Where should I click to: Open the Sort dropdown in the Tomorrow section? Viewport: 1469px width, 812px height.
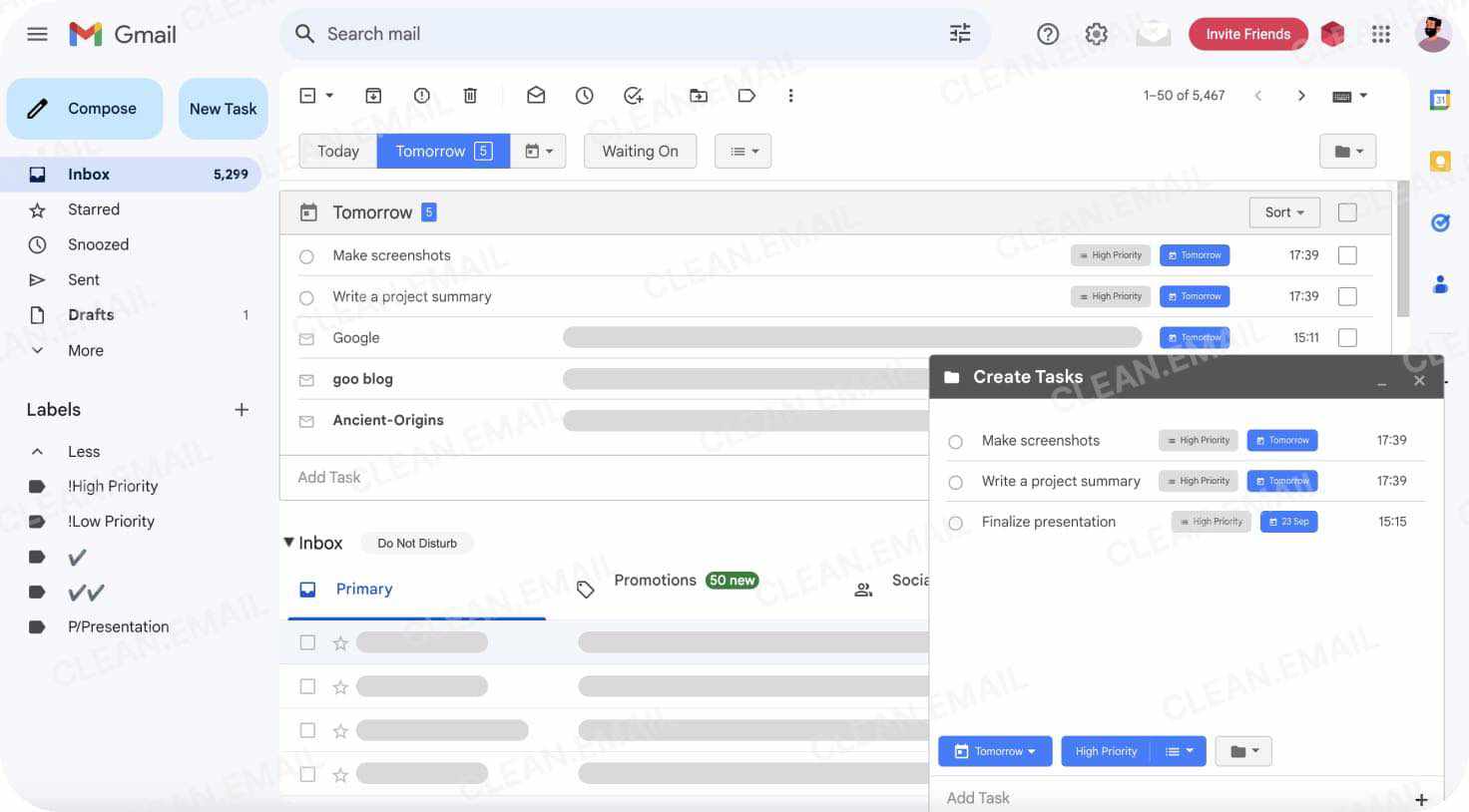pos(1283,211)
